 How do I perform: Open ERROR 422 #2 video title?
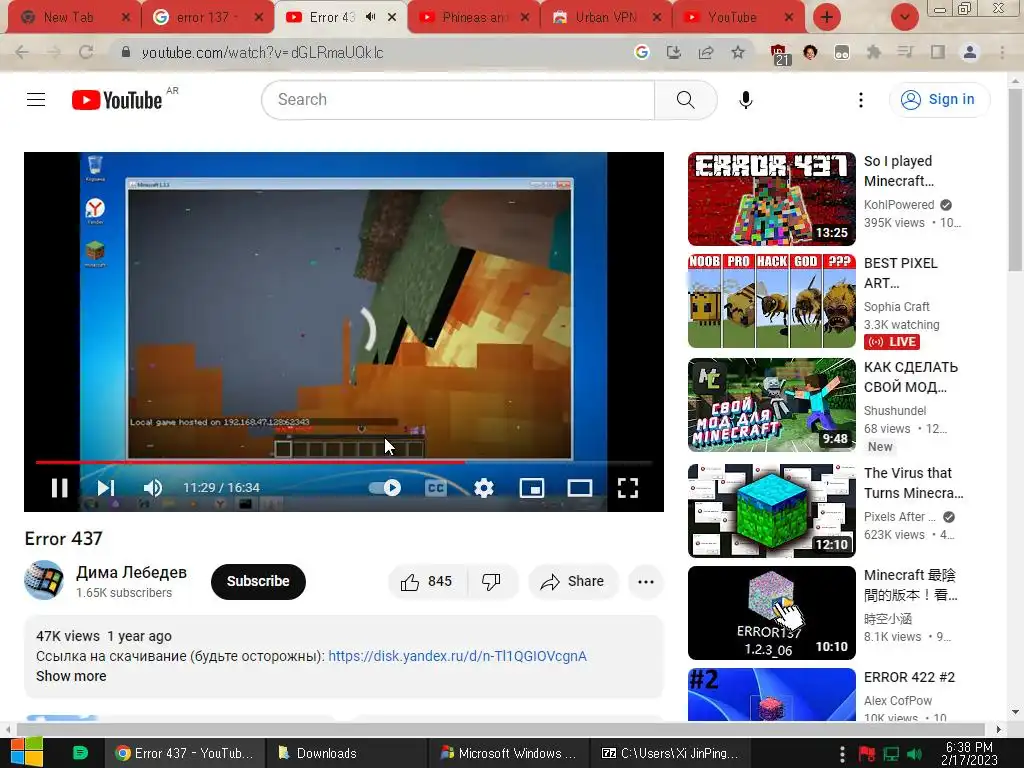tap(909, 677)
